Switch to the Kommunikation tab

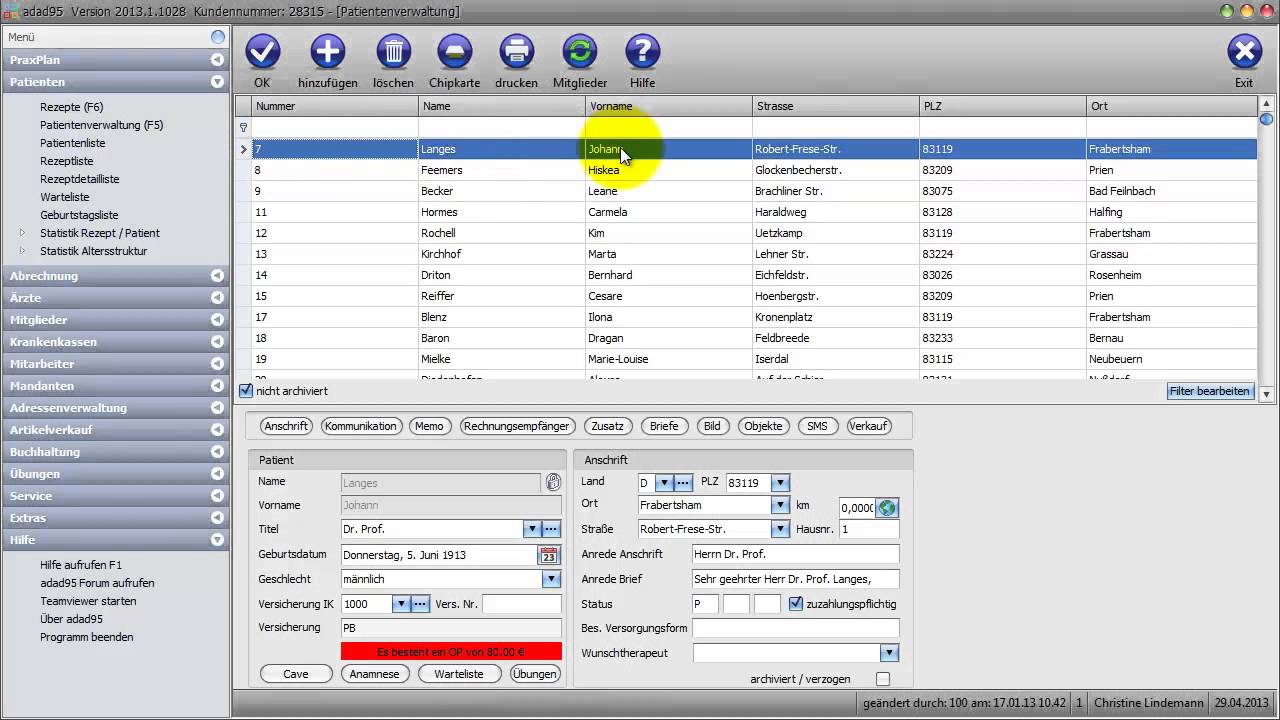(x=361, y=426)
